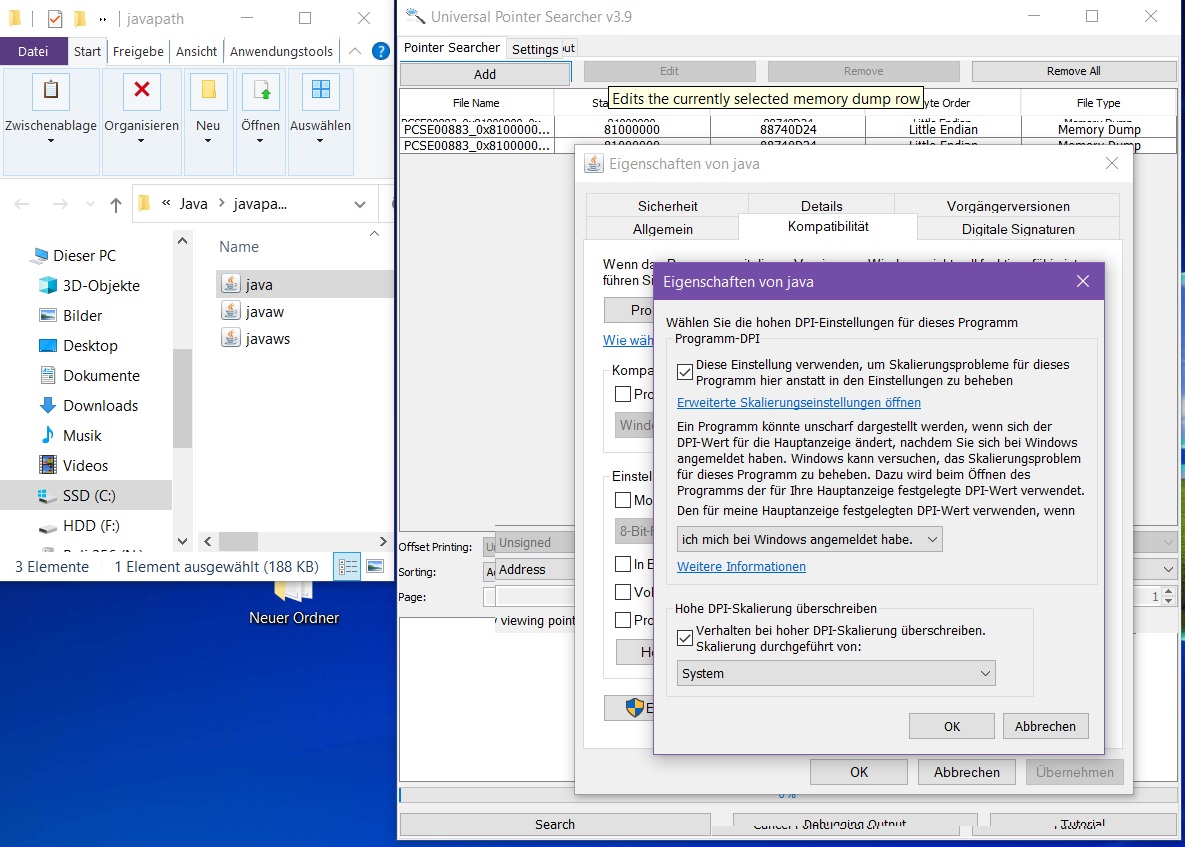Open the System scaling dropdown

click(836, 673)
